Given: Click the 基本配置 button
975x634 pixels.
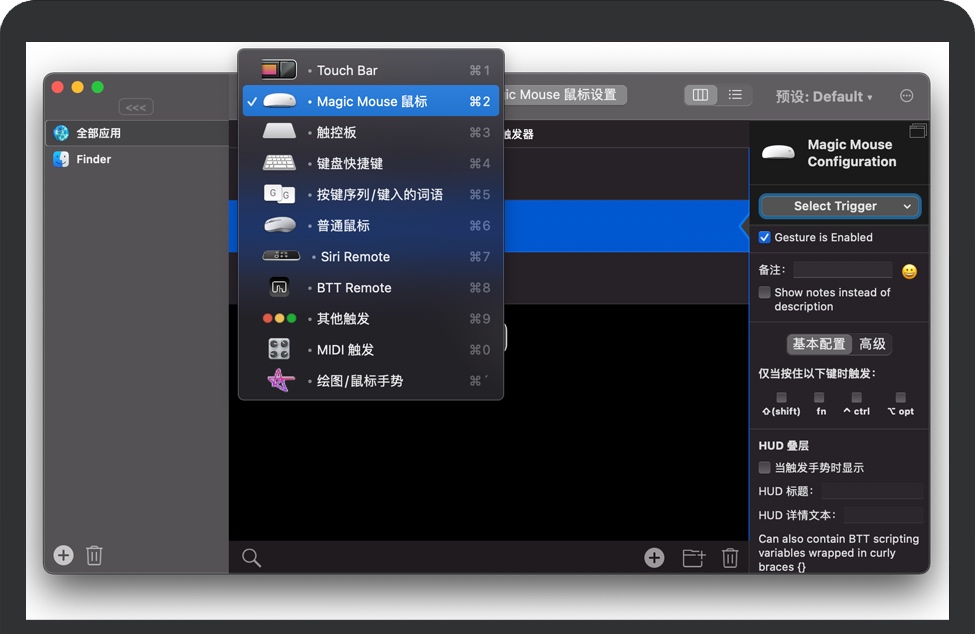Looking at the screenshot, I should pyautogui.click(x=820, y=343).
